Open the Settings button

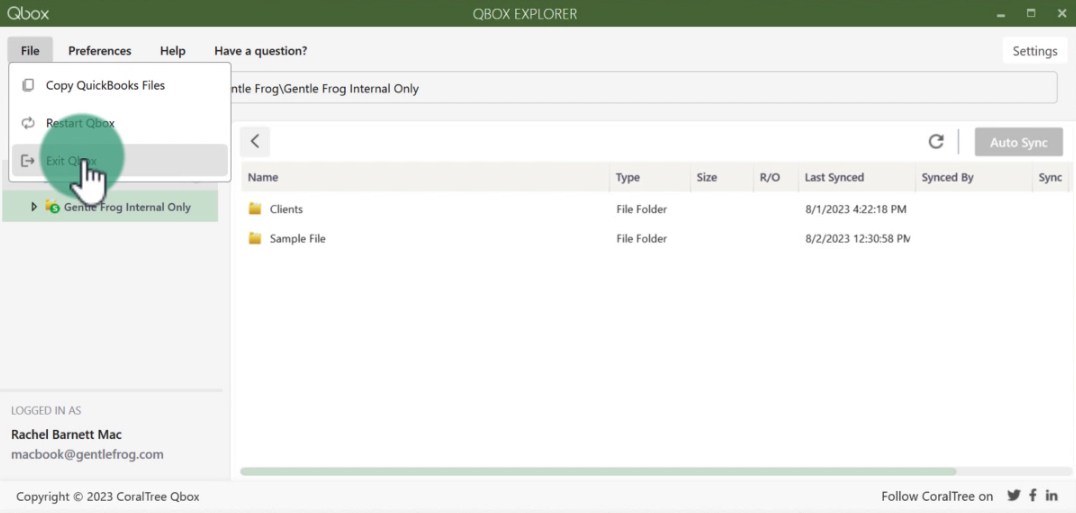[x=1035, y=51]
